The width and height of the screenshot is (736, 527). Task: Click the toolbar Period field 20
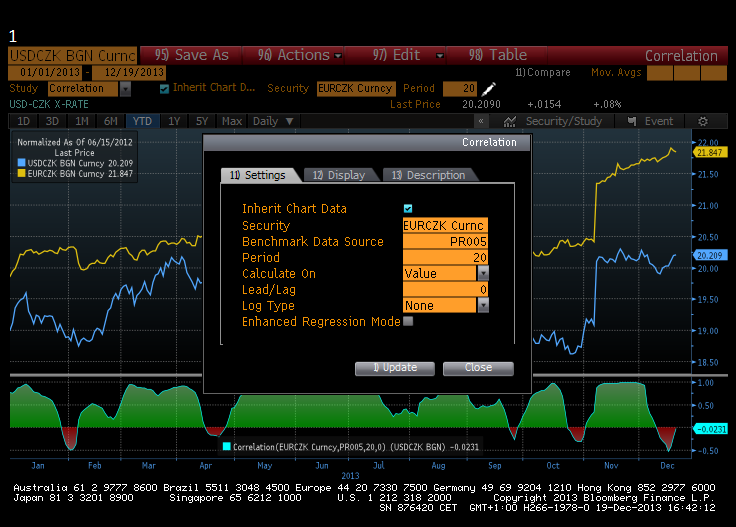[460, 89]
